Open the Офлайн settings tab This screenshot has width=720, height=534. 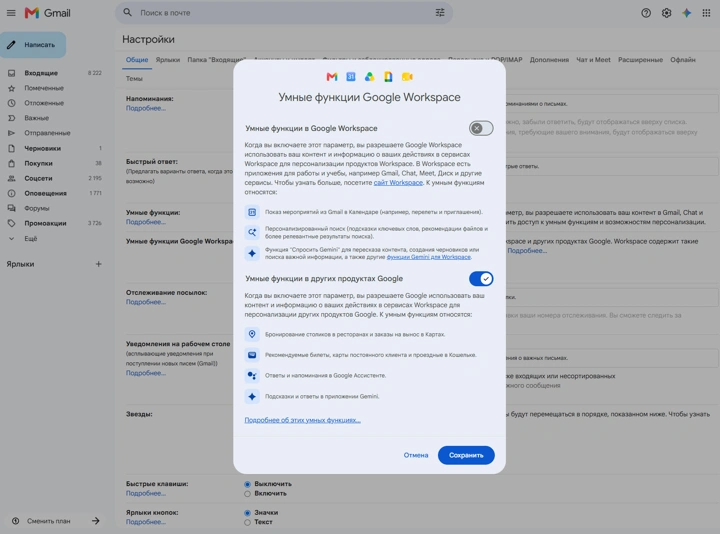pyautogui.click(x=683, y=60)
